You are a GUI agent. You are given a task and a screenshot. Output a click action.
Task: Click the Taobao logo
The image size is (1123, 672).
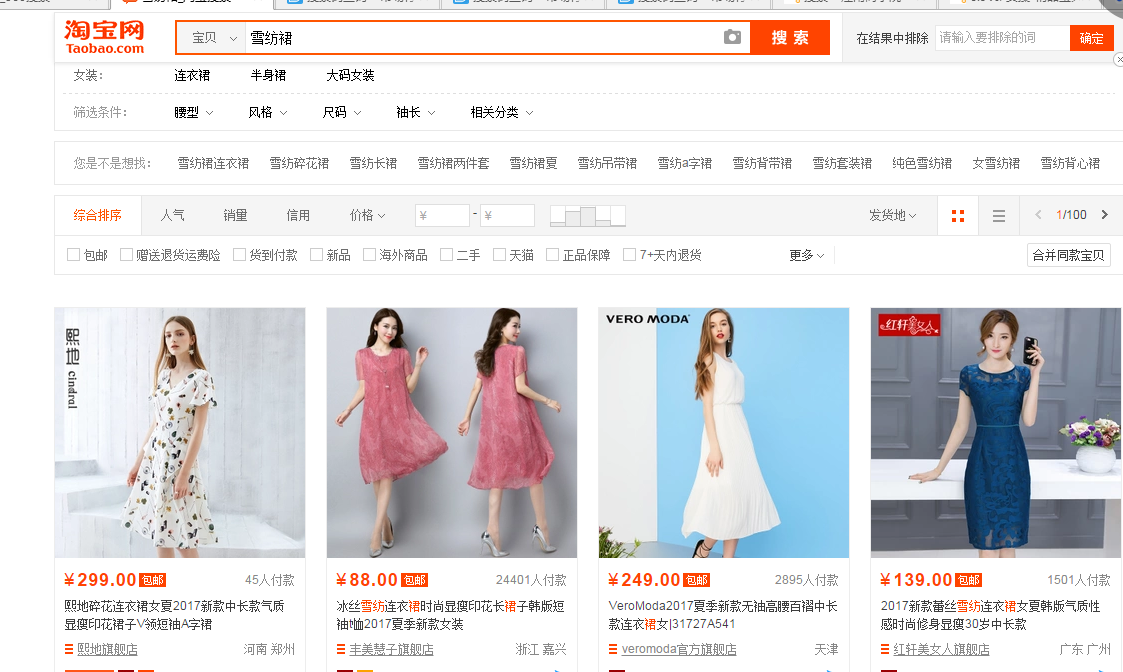(104, 37)
